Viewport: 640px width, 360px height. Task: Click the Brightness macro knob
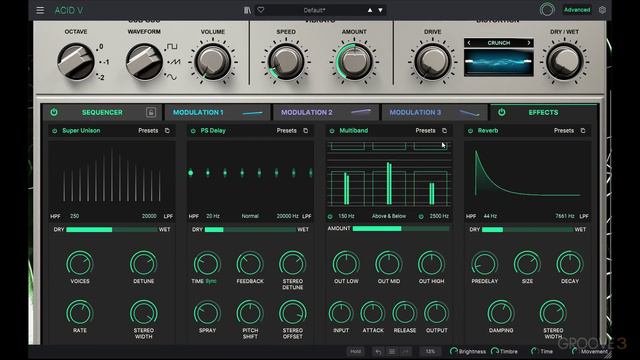click(x=453, y=351)
